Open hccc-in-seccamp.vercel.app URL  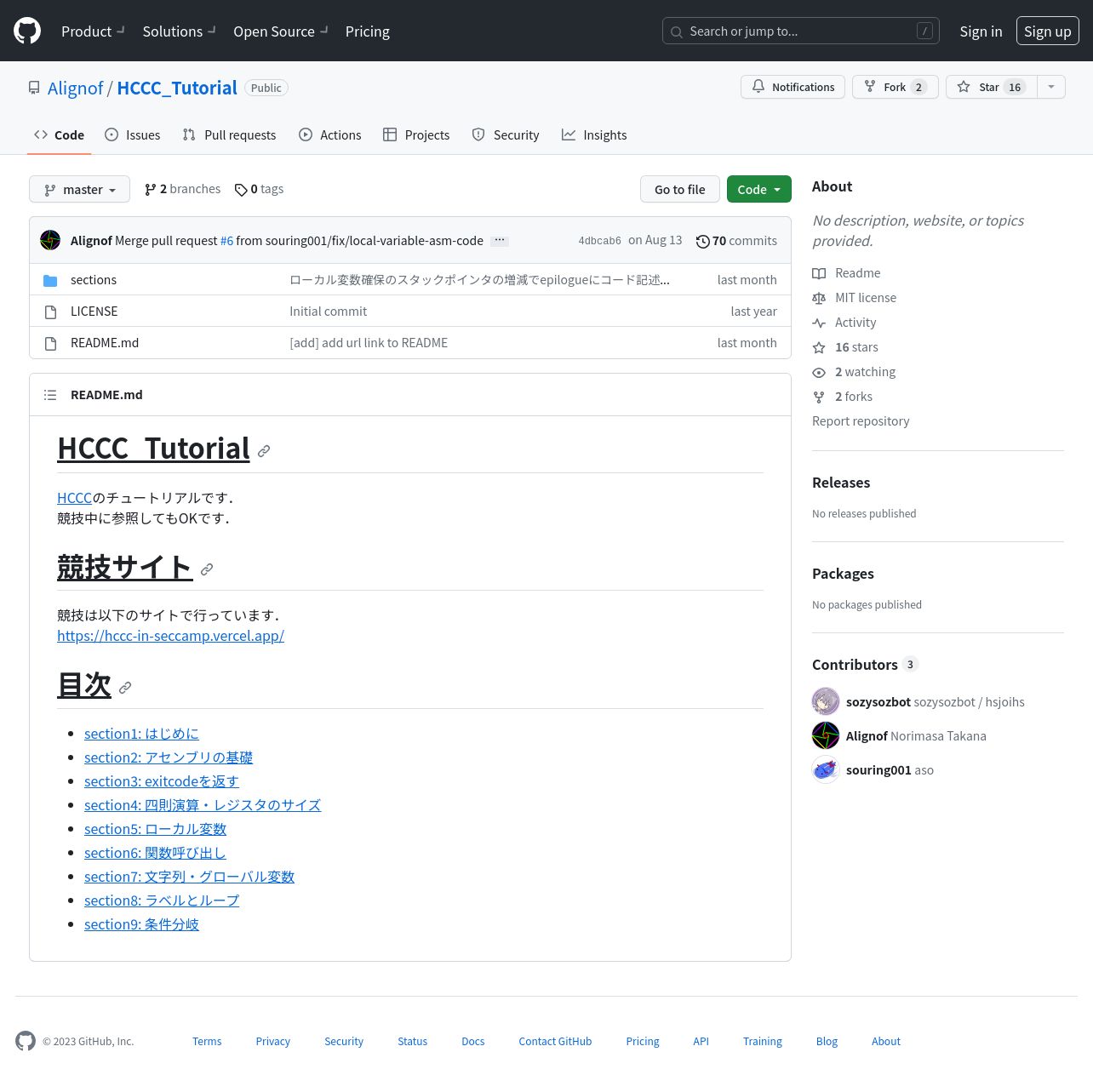pos(170,636)
